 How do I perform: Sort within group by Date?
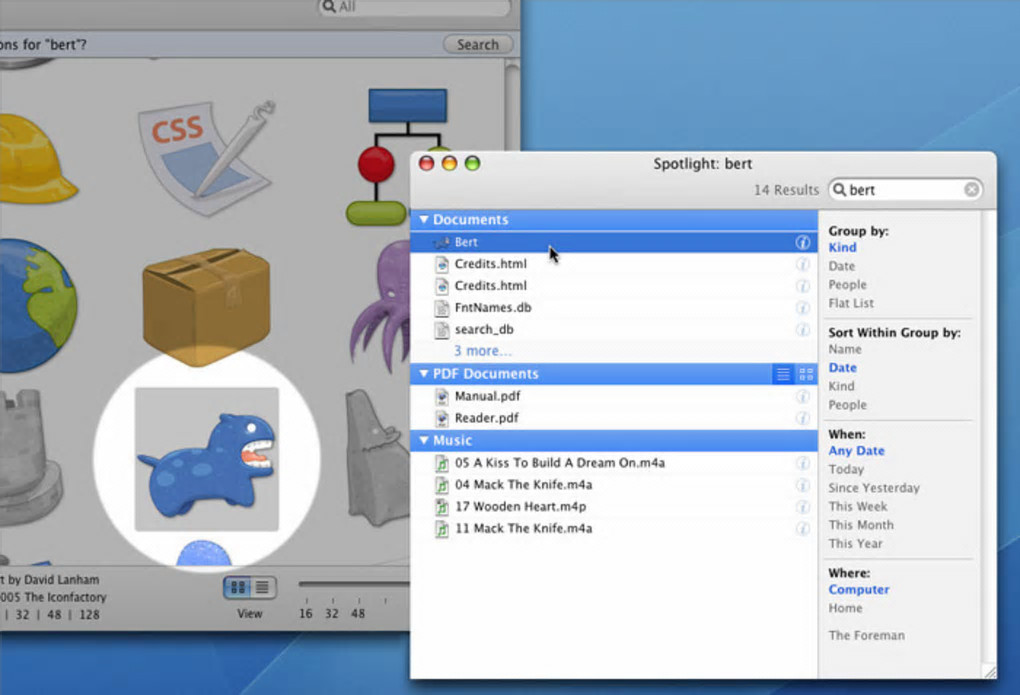tap(842, 368)
